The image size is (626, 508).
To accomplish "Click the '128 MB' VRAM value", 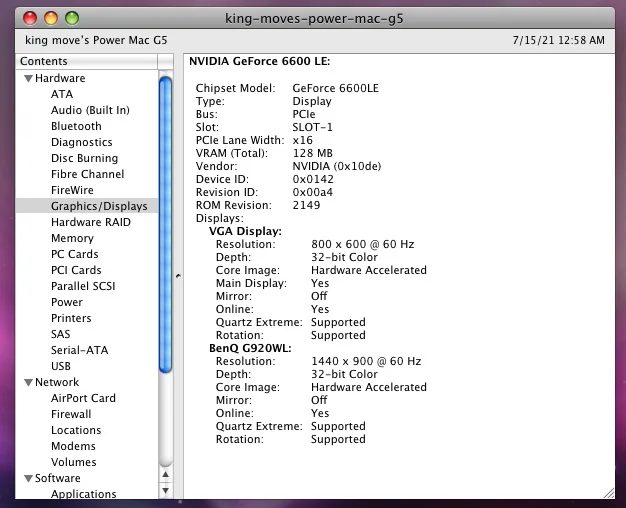I will (x=313, y=153).
